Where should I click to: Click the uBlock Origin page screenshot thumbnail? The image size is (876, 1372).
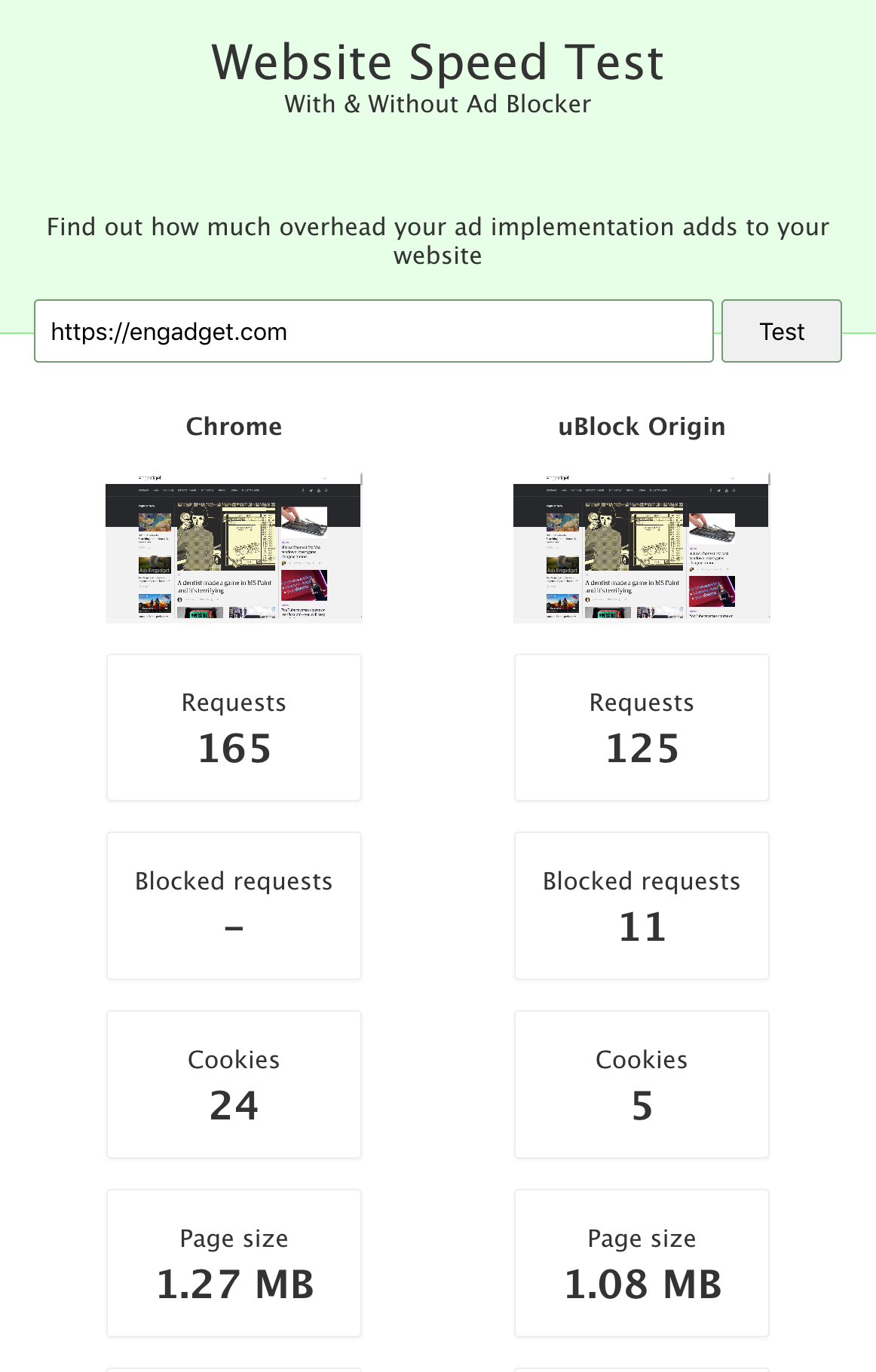[642, 547]
